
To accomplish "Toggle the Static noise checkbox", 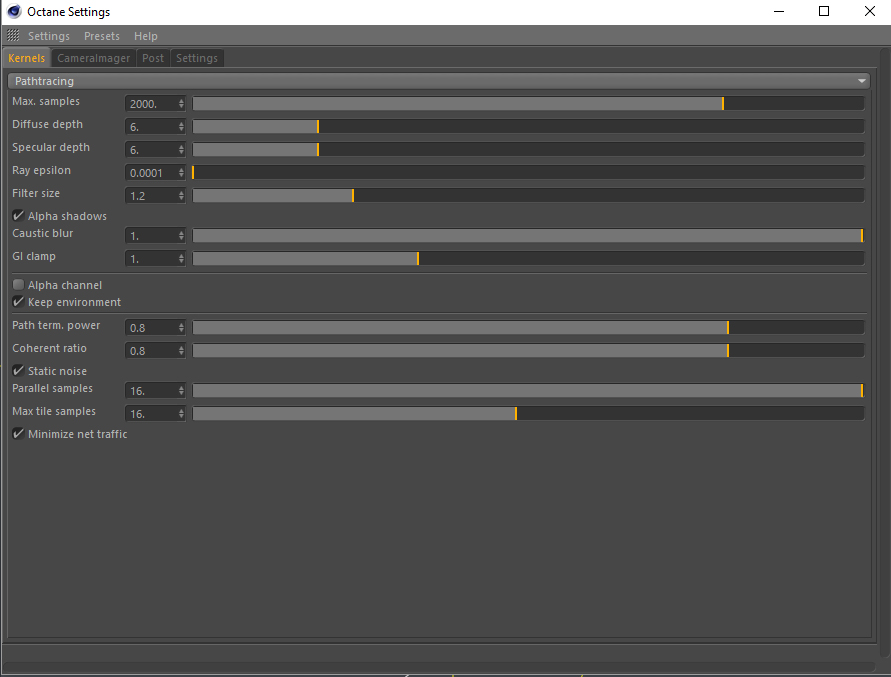I will click(x=18, y=370).
